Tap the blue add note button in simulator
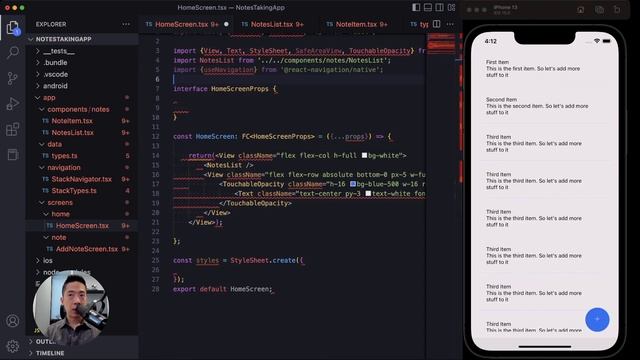640x360 pixels. (x=597, y=319)
